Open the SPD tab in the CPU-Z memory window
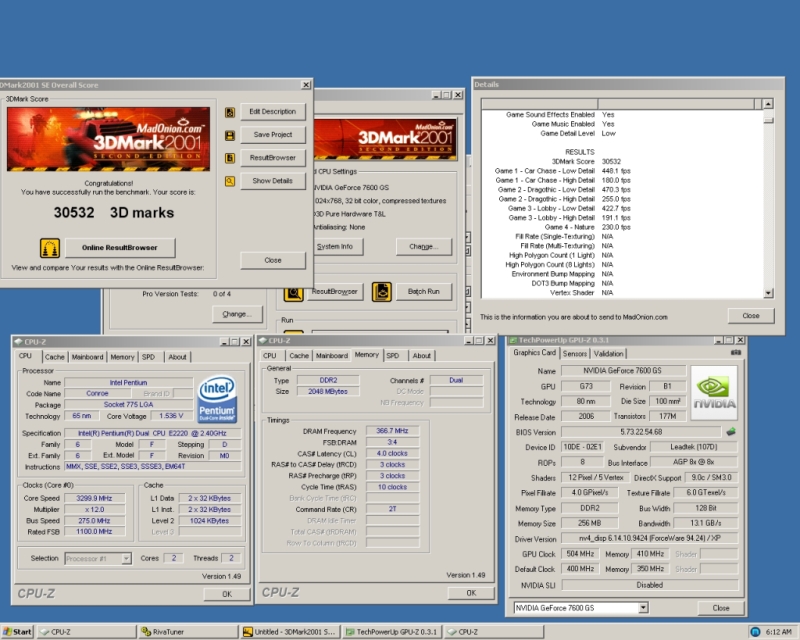Screen dimensions: 800x640 (x=393, y=356)
